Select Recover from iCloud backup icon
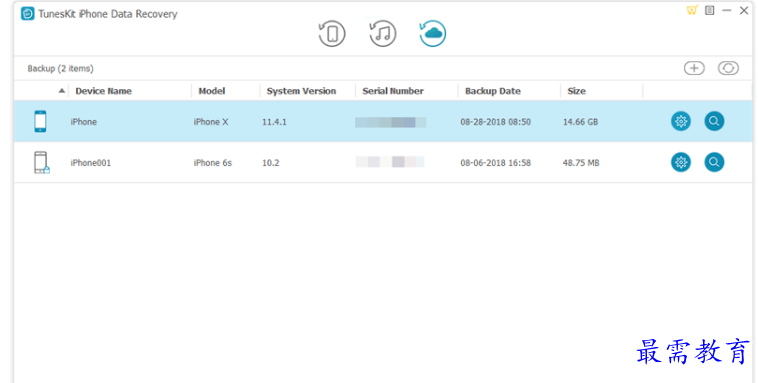 pyautogui.click(x=433, y=33)
